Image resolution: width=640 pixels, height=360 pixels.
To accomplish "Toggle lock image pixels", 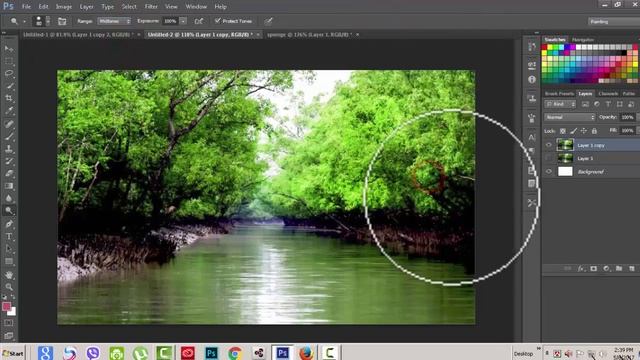I will tap(573, 131).
